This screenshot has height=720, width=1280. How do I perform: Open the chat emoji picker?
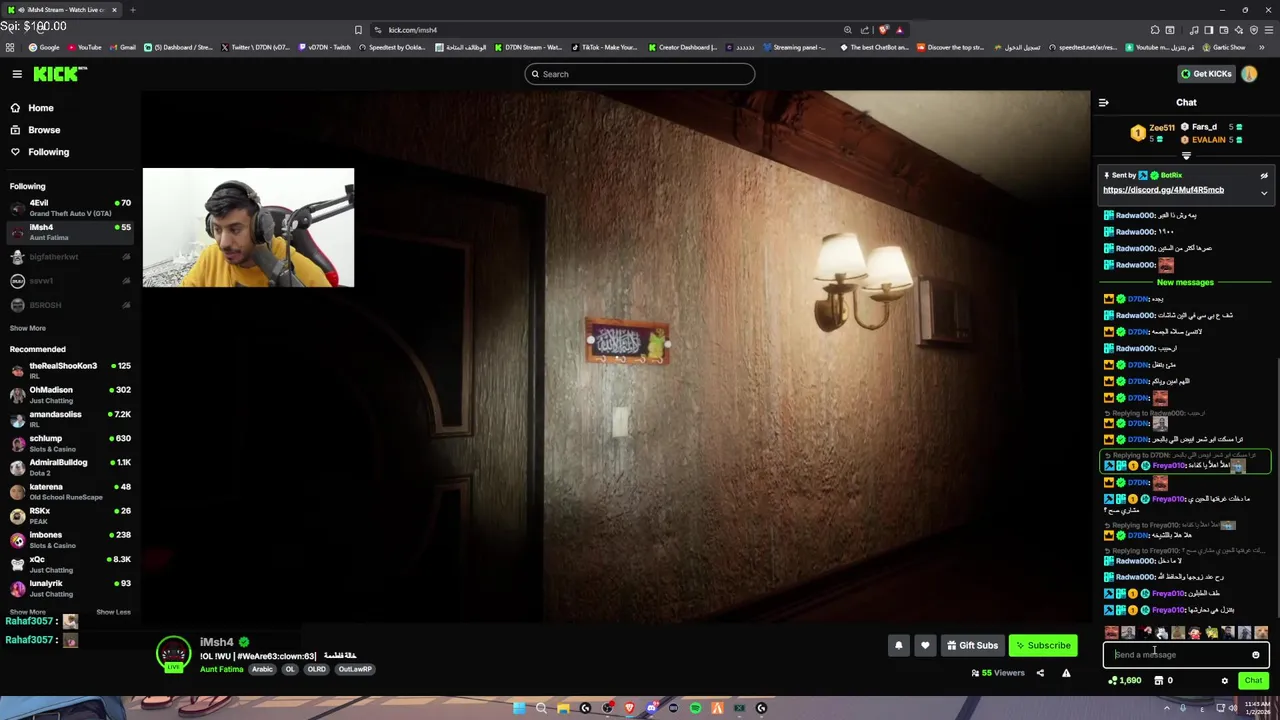1256,655
